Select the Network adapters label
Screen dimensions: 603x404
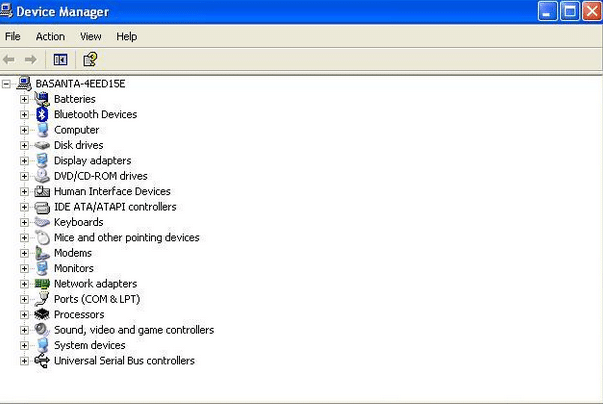coord(95,284)
